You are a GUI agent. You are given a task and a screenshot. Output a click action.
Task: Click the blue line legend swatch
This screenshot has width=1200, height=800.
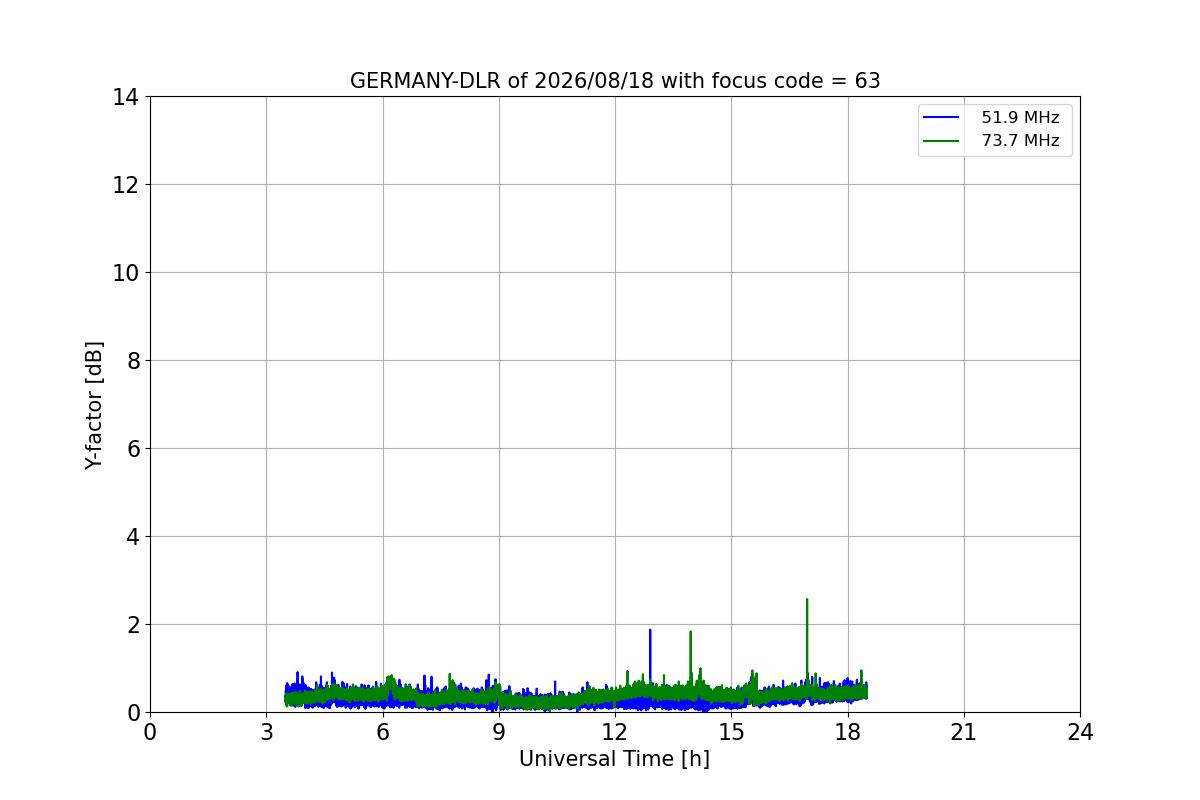coord(941,118)
